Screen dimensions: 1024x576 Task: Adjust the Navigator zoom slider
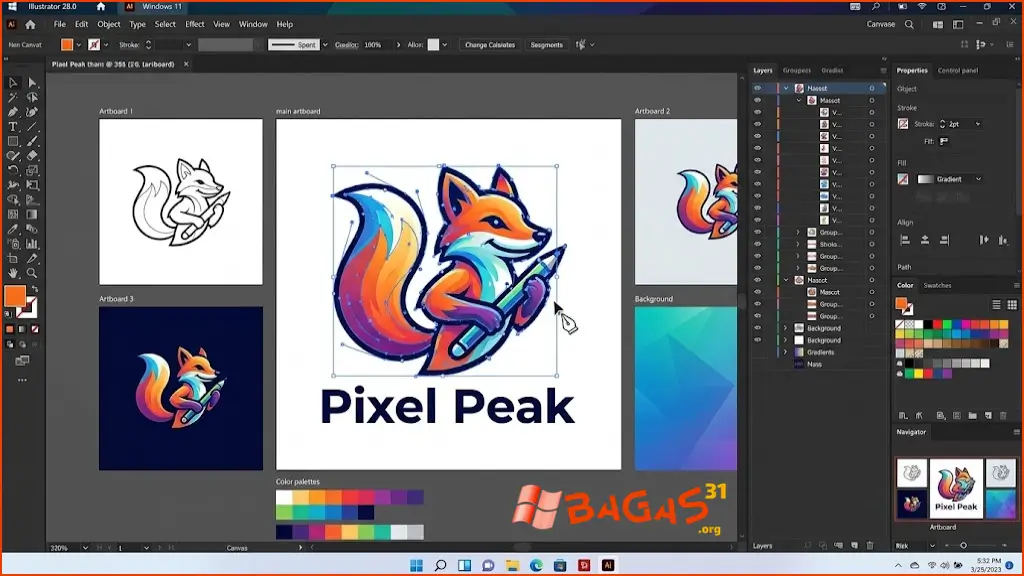point(963,545)
